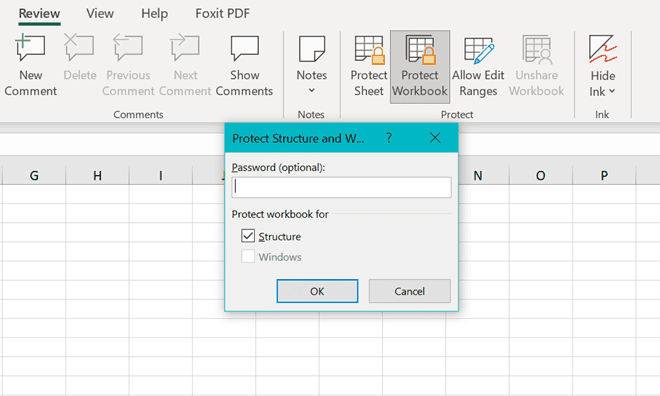Select column P header
This screenshot has width=660, height=396.
(x=604, y=175)
